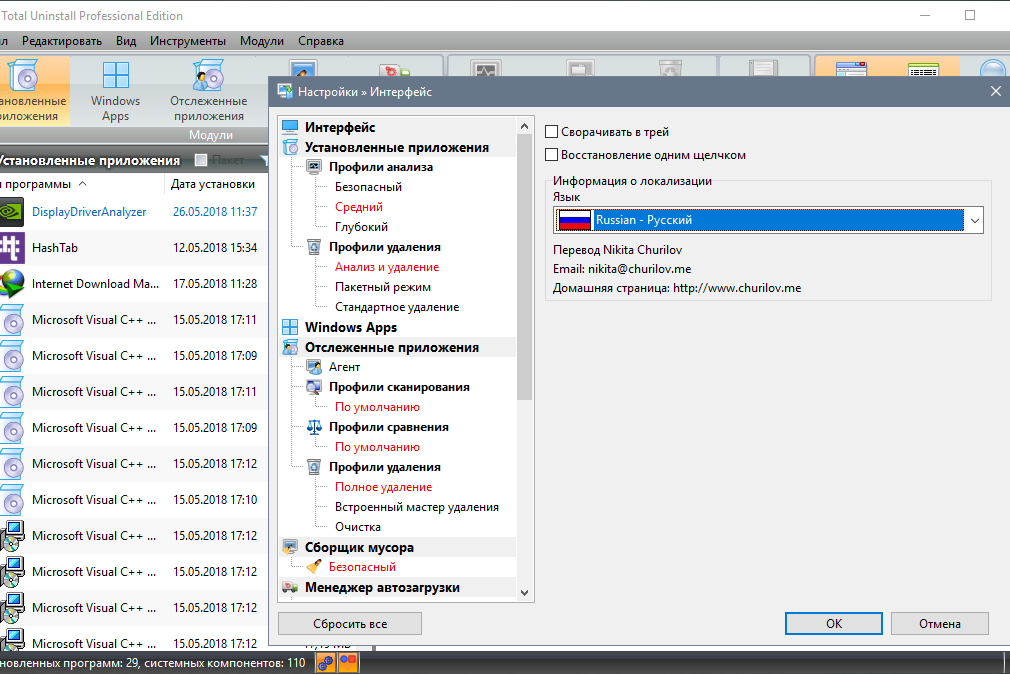Select По умолчанию under Профили сканирования
This screenshot has height=674, width=1010.
click(377, 407)
